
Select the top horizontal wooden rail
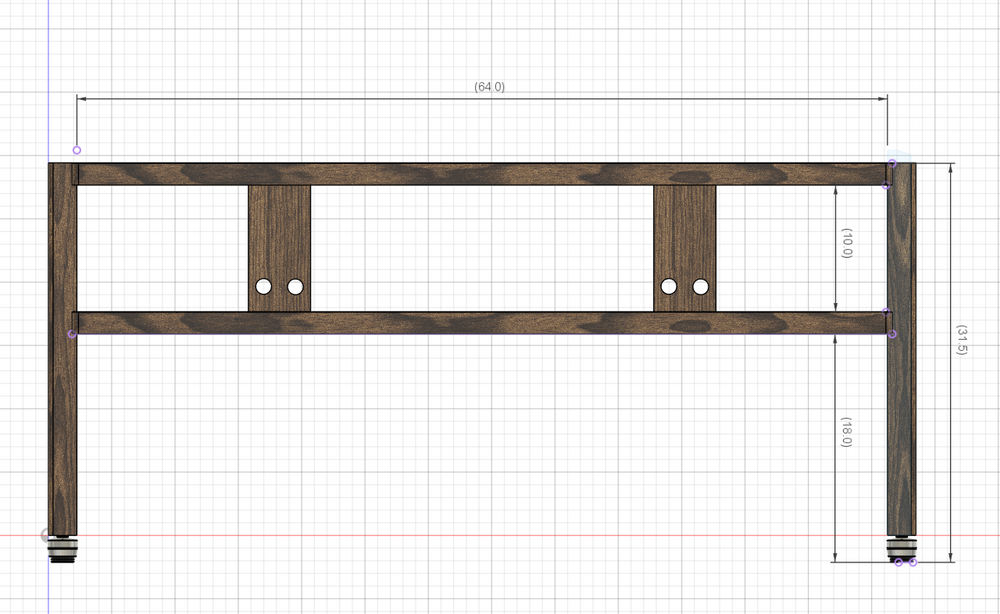pyautogui.click(x=480, y=174)
